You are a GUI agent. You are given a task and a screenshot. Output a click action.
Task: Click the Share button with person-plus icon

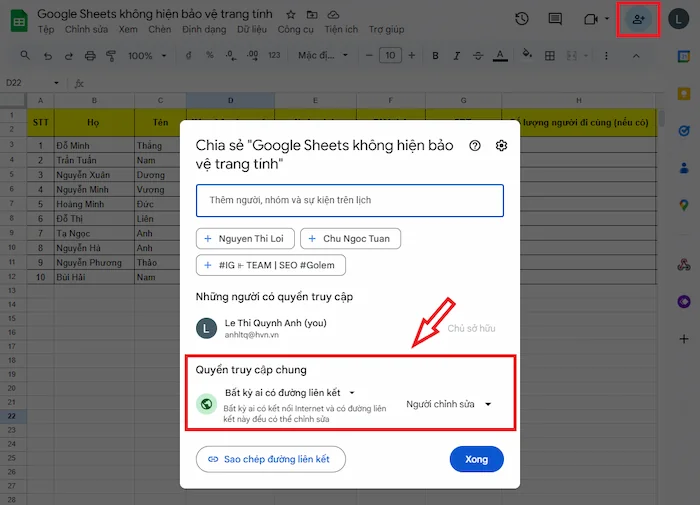point(638,19)
